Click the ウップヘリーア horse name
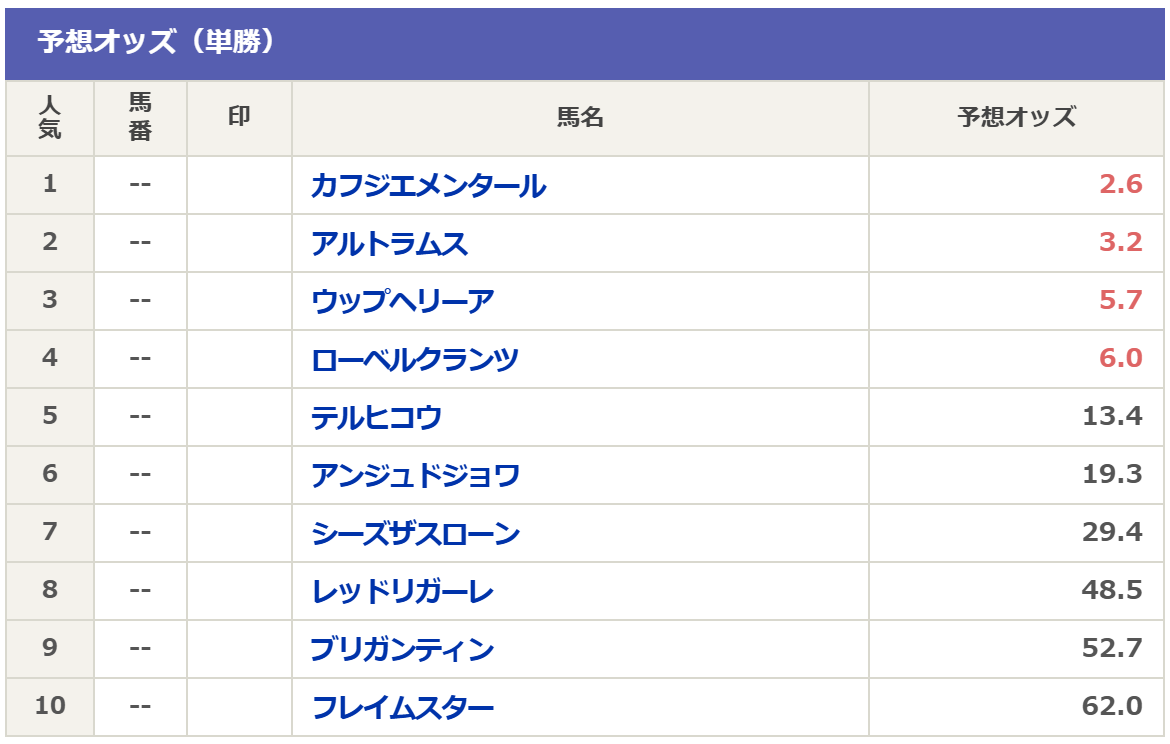The image size is (1170, 744). click(x=402, y=301)
